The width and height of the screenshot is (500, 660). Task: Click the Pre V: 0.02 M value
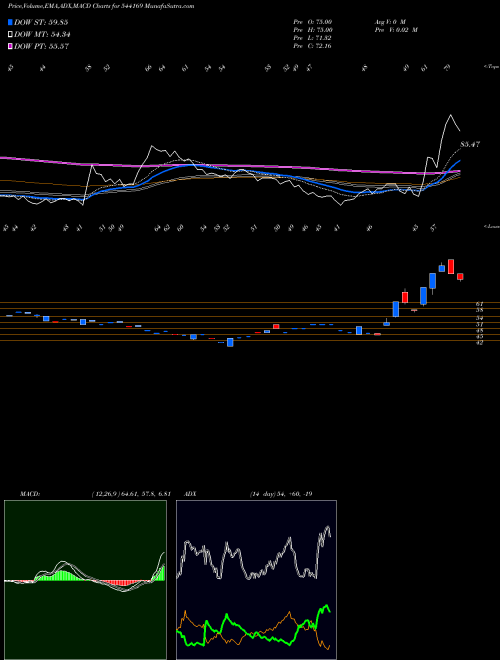pyautogui.click(x=395, y=30)
